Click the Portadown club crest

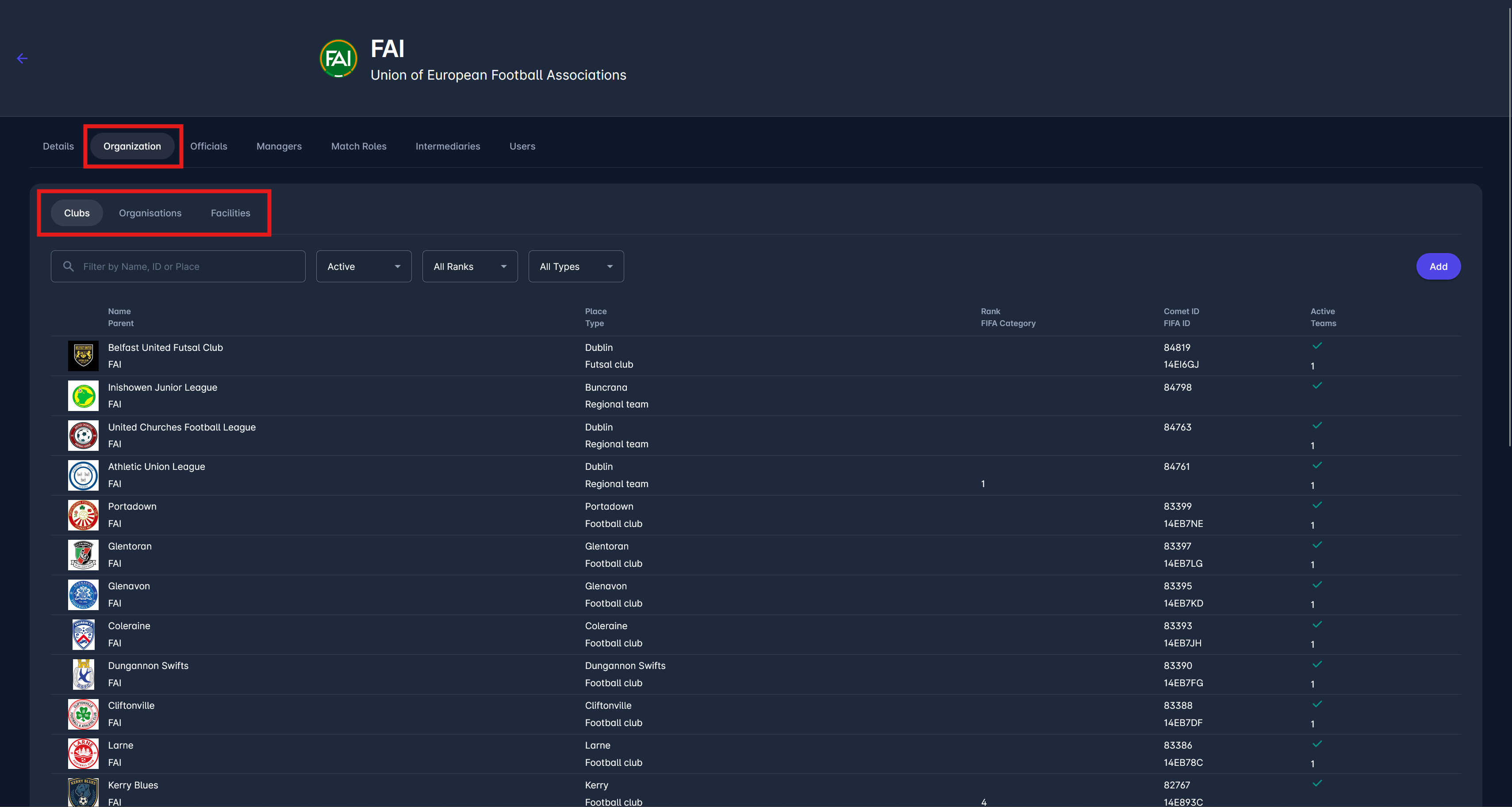(83, 515)
